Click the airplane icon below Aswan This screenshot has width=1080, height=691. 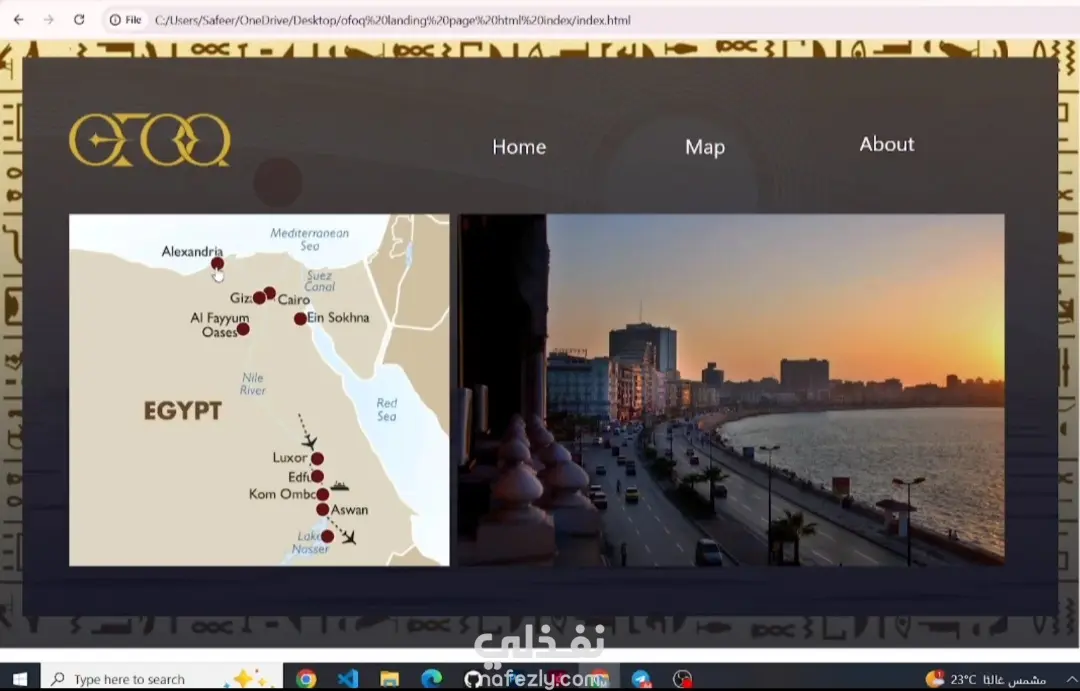(x=349, y=537)
